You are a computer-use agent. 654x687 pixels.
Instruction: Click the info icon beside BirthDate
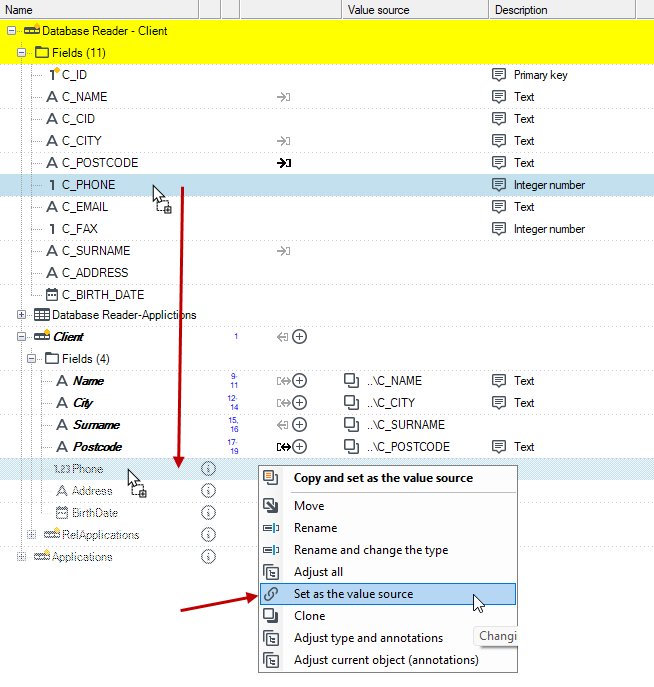tap(209, 513)
